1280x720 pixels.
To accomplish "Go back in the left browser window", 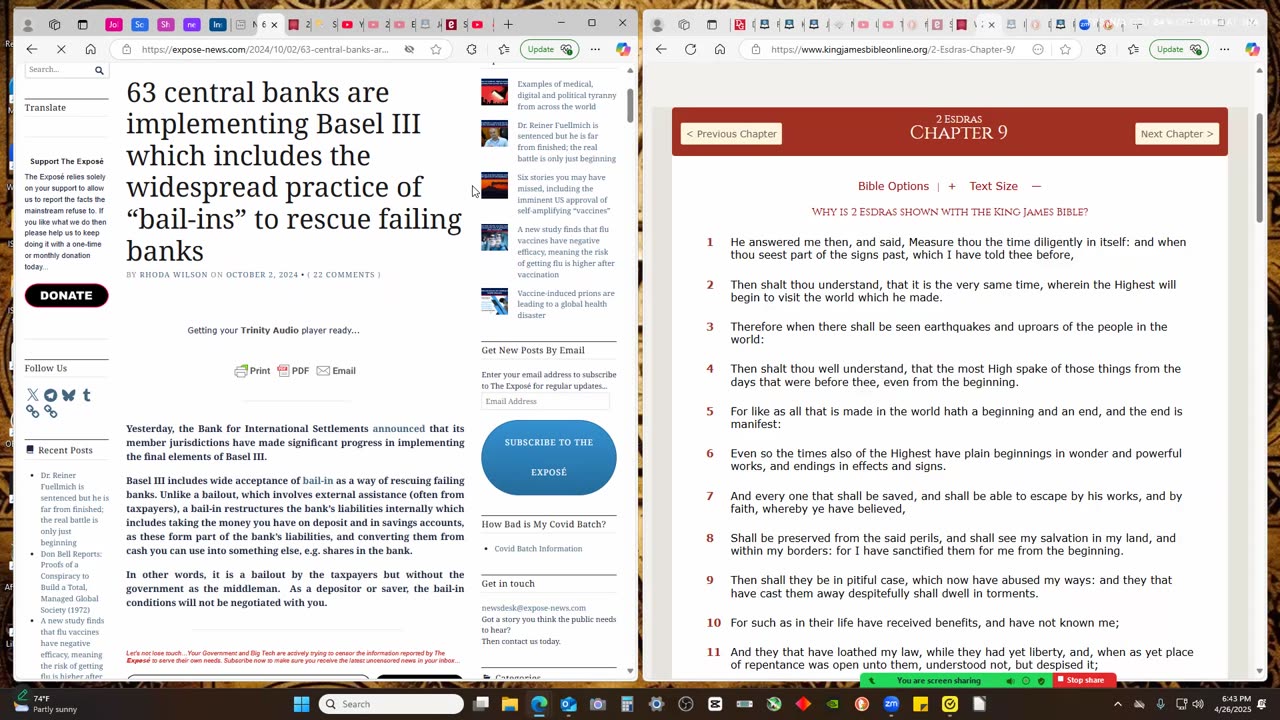I will click(32, 49).
